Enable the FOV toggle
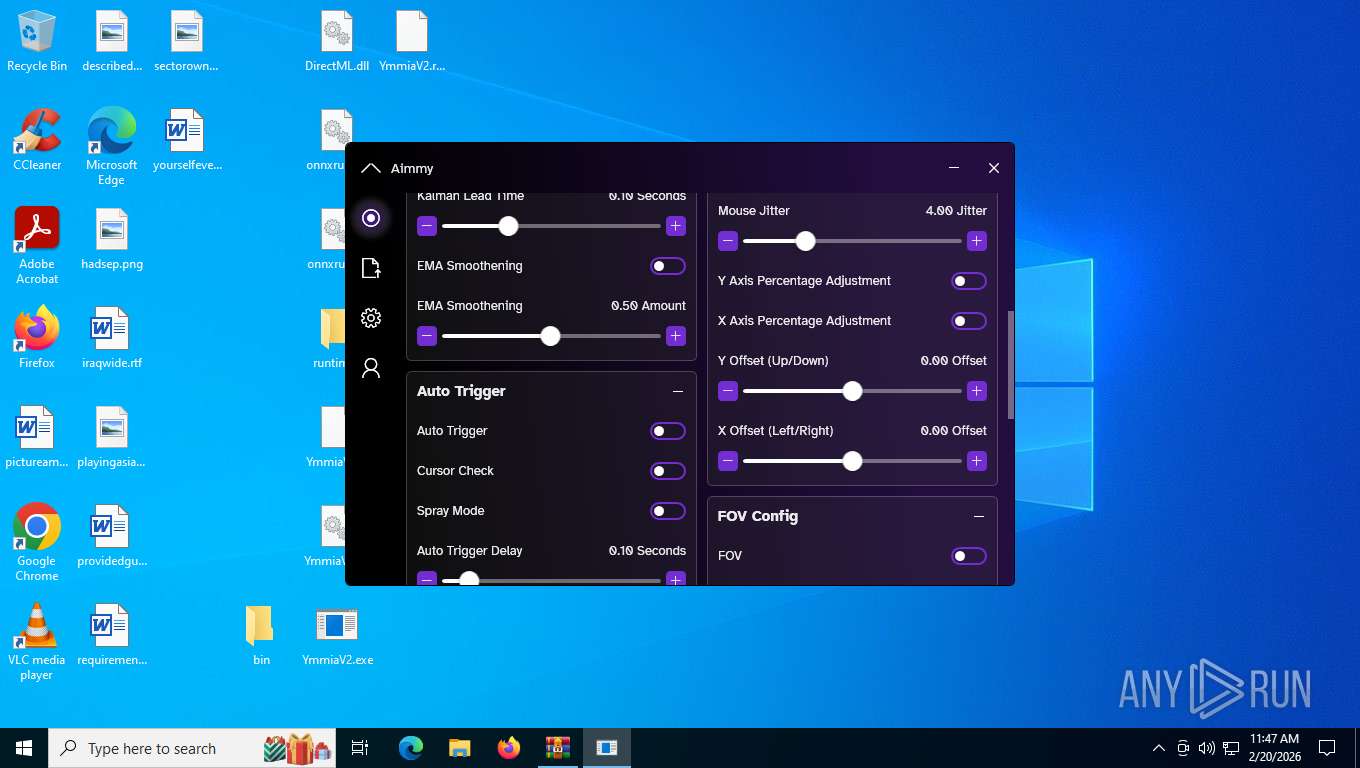 click(969, 556)
